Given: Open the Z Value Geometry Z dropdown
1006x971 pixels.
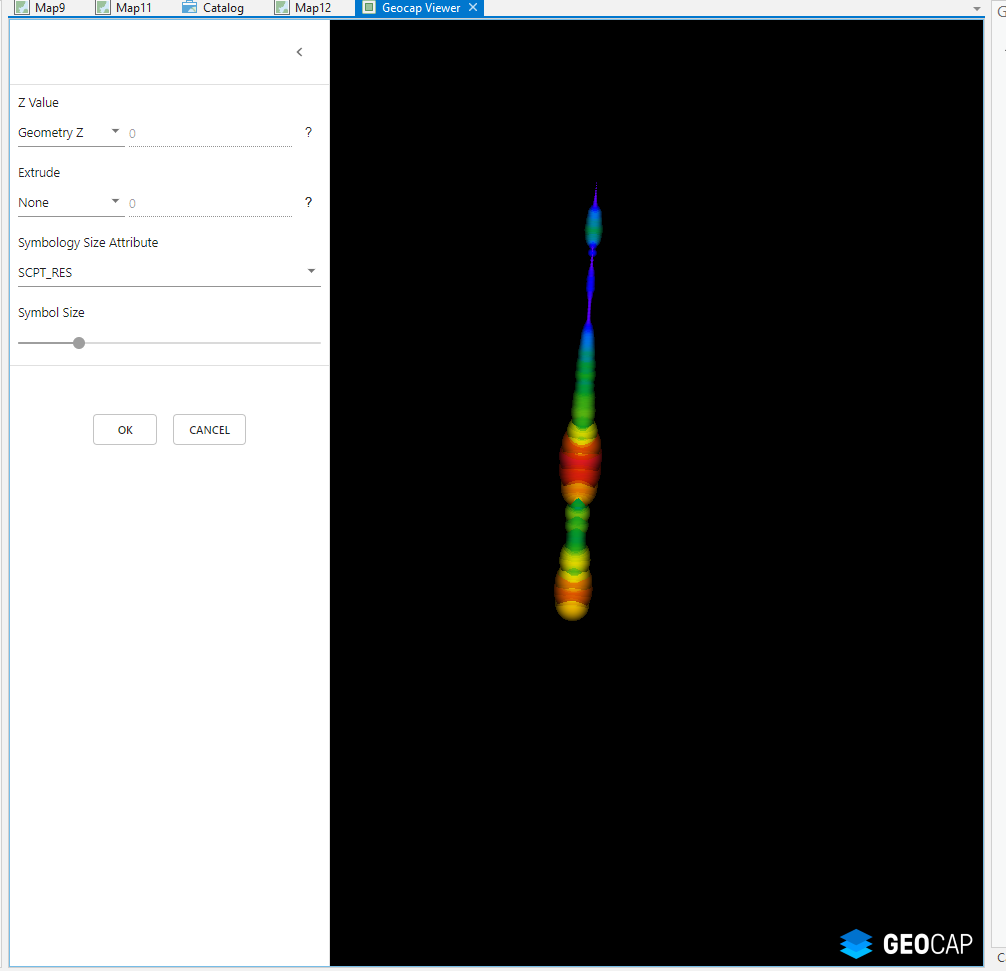Looking at the screenshot, I should tap(71, 133).
